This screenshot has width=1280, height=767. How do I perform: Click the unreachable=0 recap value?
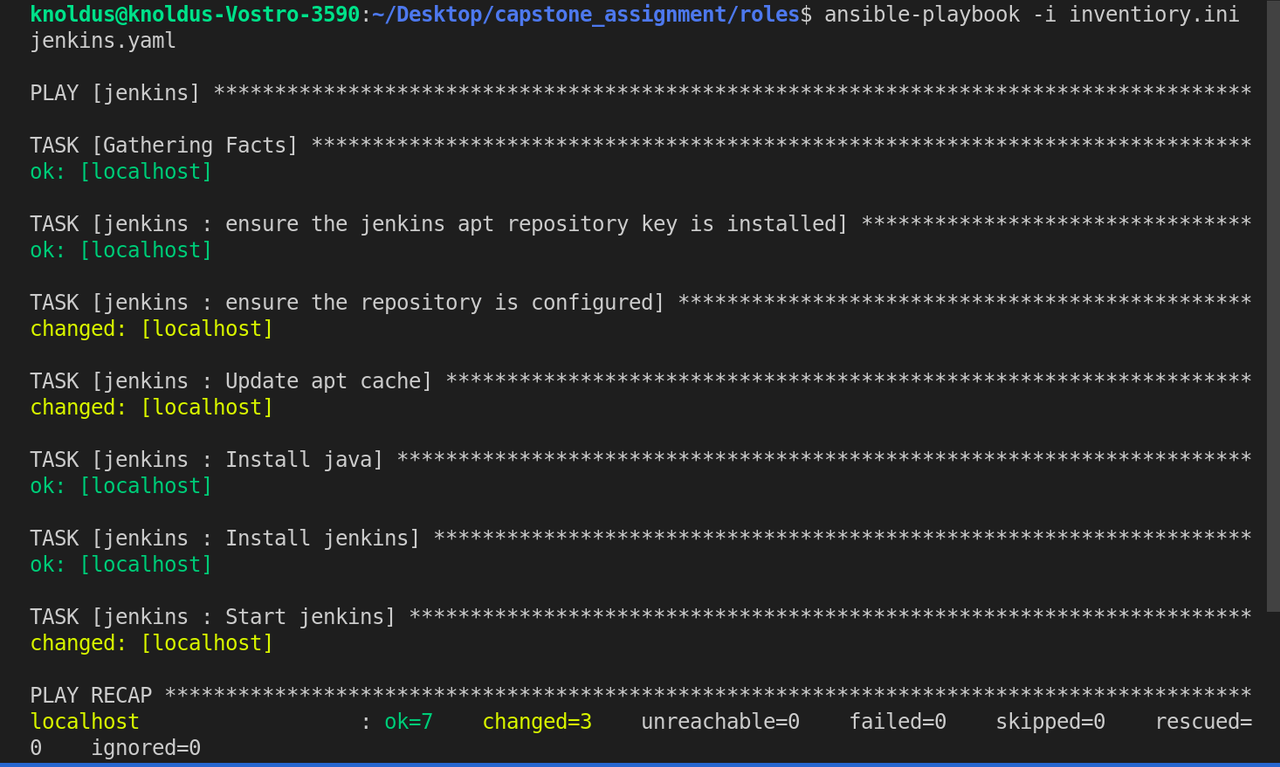click(720, 721)
